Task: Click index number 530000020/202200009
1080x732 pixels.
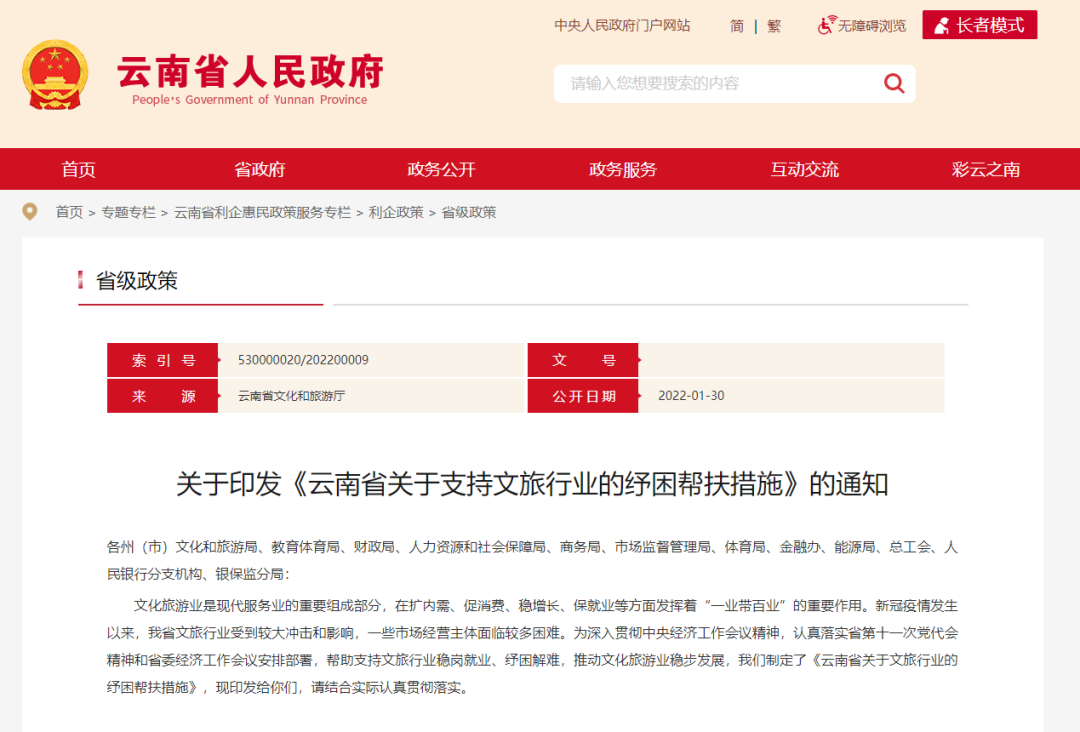Action: tap(303, 359)
